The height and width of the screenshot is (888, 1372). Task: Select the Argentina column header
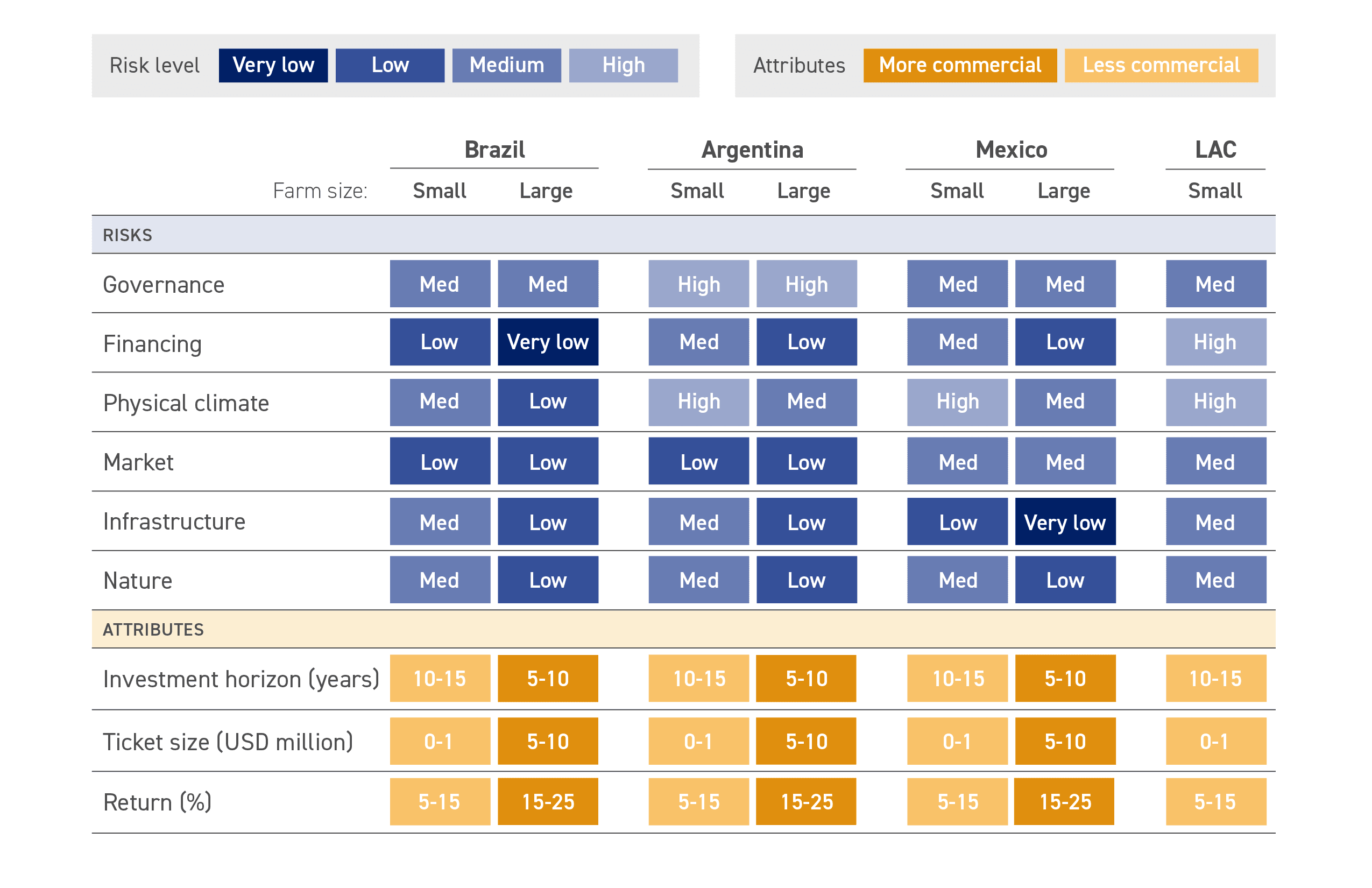(x=752, y=150)
